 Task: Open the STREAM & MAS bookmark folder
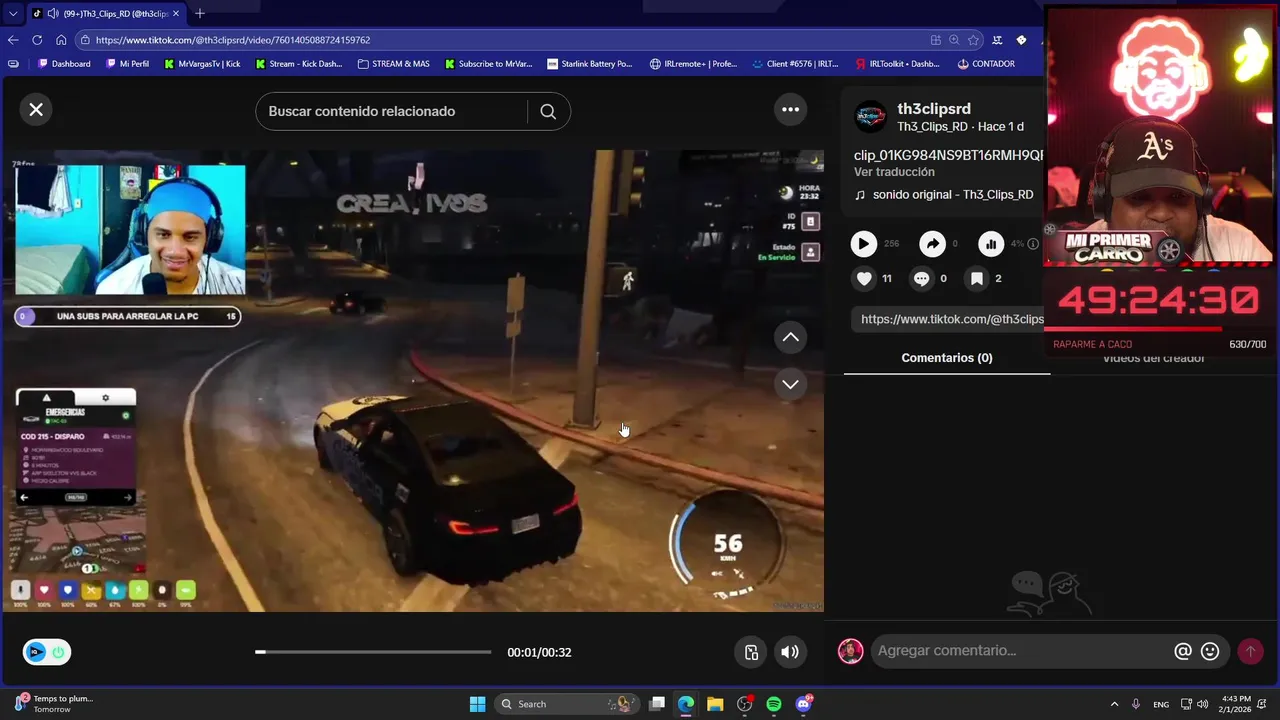[394, 64]
